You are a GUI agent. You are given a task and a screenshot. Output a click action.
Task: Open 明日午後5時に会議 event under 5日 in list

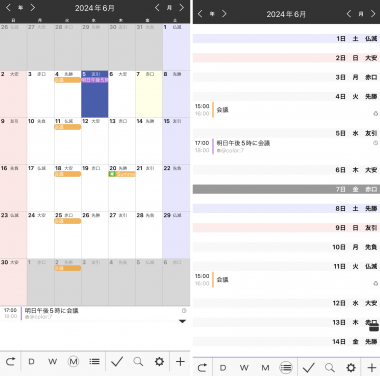pos(286,147)
